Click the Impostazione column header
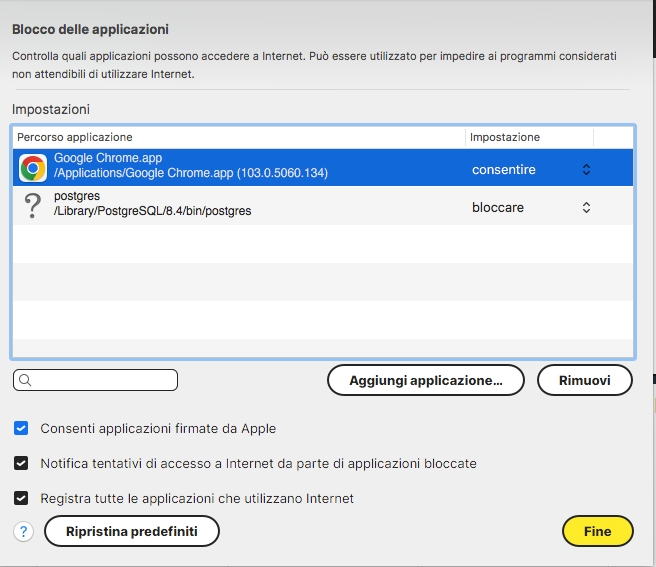This screenshot has height=567, width=656. [x=530, y=137]
